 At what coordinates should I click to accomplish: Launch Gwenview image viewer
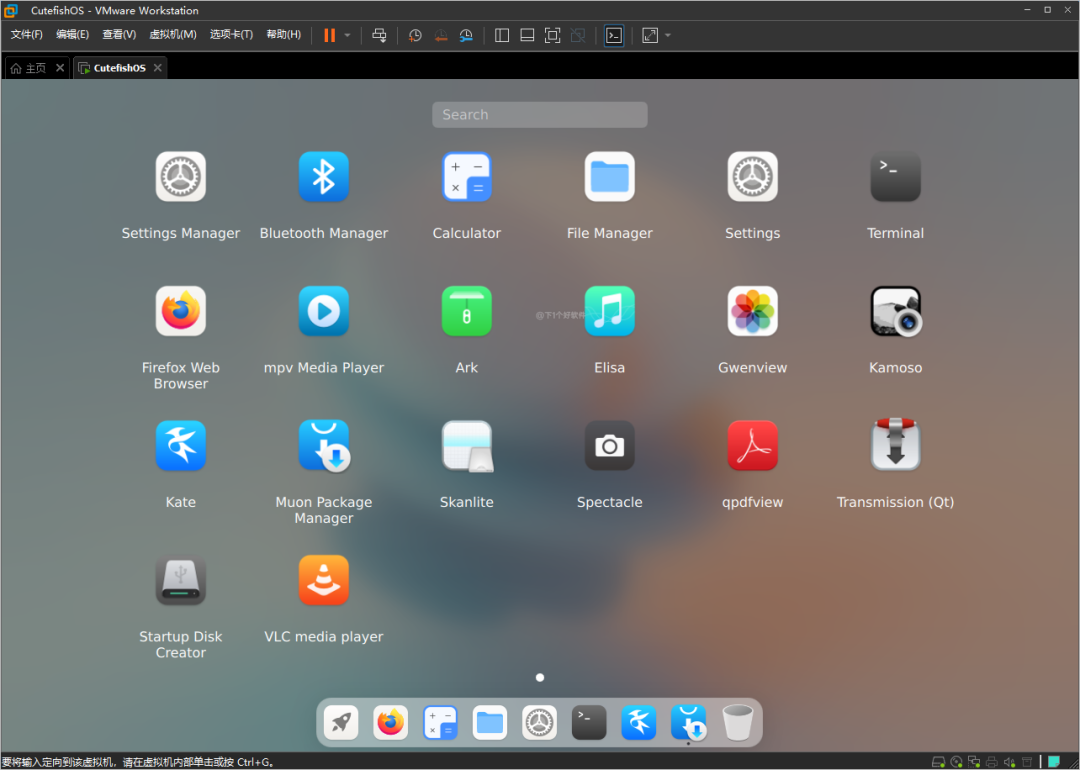point(752,311)
